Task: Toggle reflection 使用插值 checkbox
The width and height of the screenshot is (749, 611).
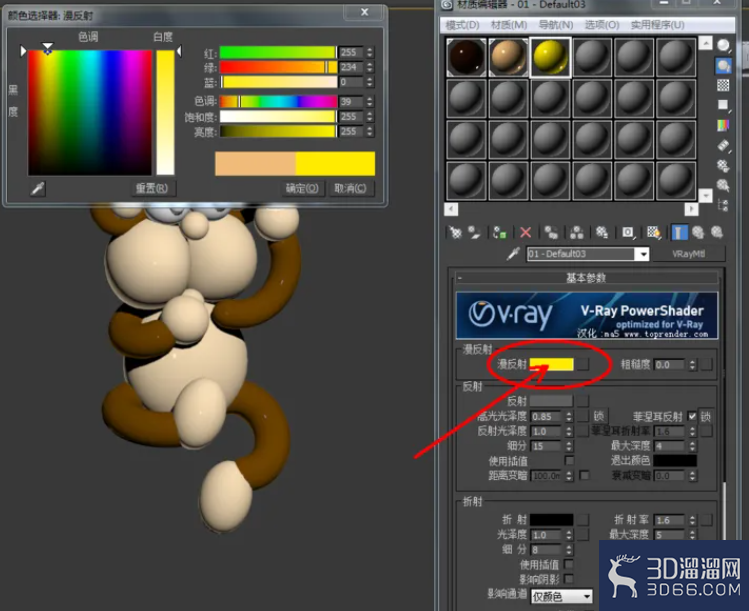Action: 569,461
